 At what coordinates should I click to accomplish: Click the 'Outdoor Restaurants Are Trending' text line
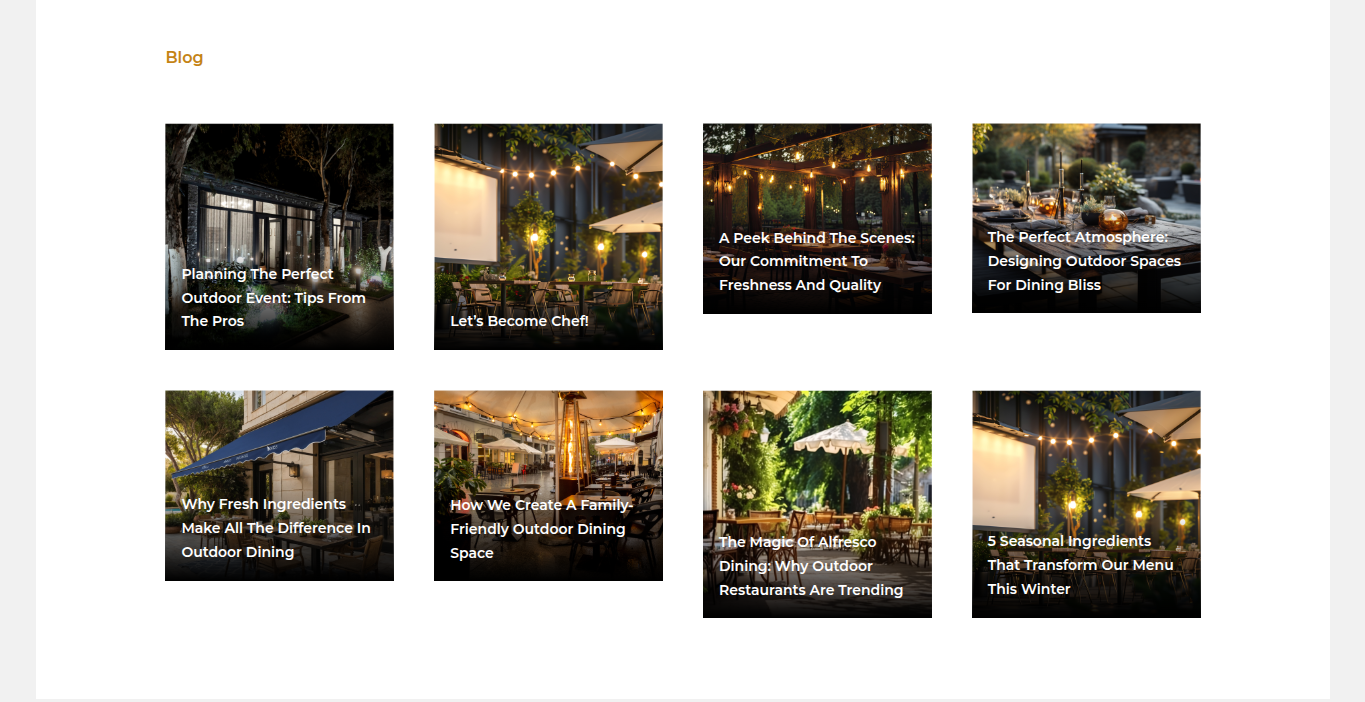coord(811,590)
